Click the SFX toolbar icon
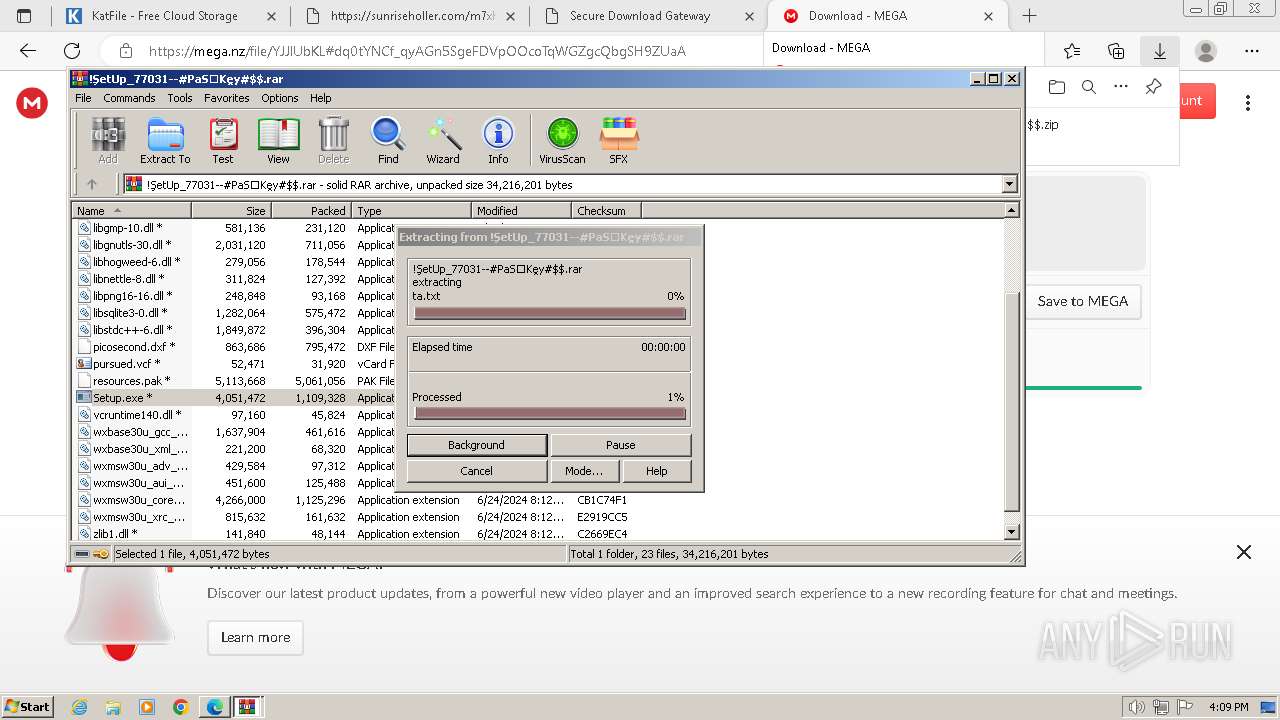This screenshot has height=720, width=1280. (x=619, y=140)
